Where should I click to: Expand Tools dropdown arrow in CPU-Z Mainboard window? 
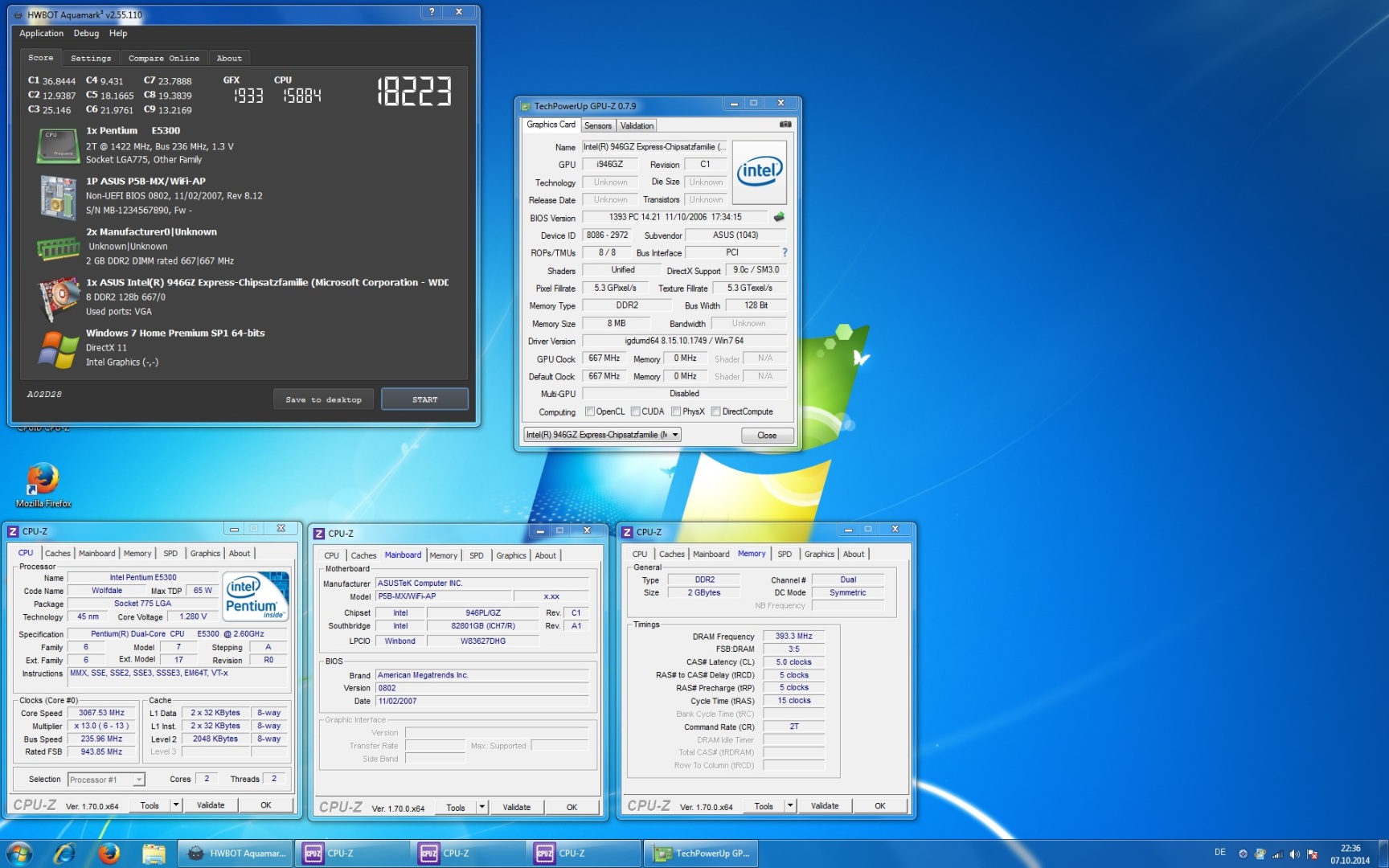[482, 807]
